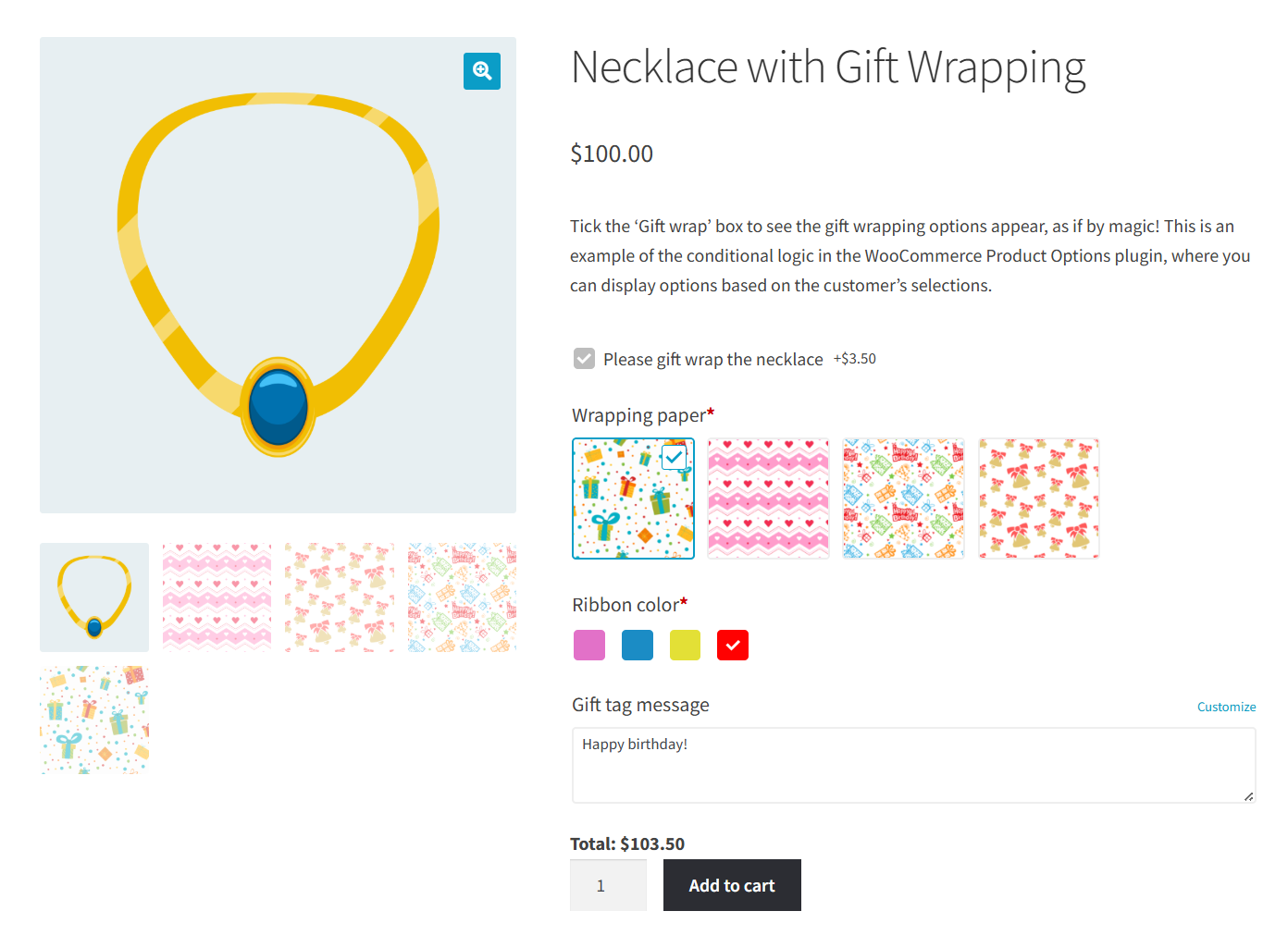Click inside the gift tag message box
1288x948 pixels.
tap(912, 765)
